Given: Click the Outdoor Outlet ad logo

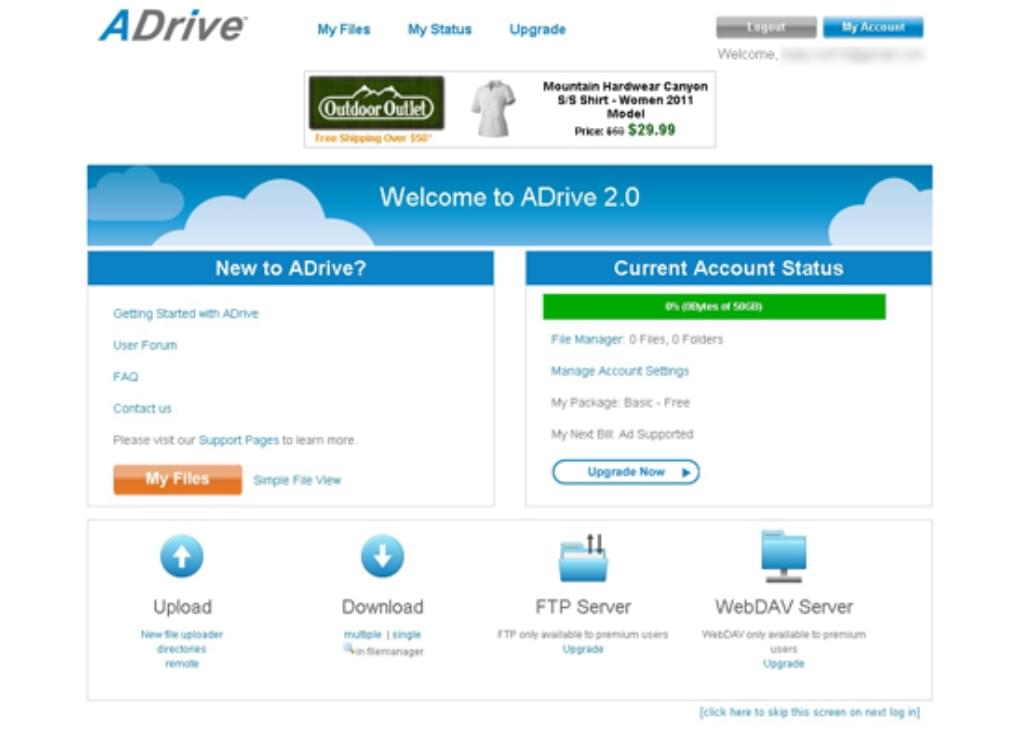Looking at the screenshot, I should [376, 107].
